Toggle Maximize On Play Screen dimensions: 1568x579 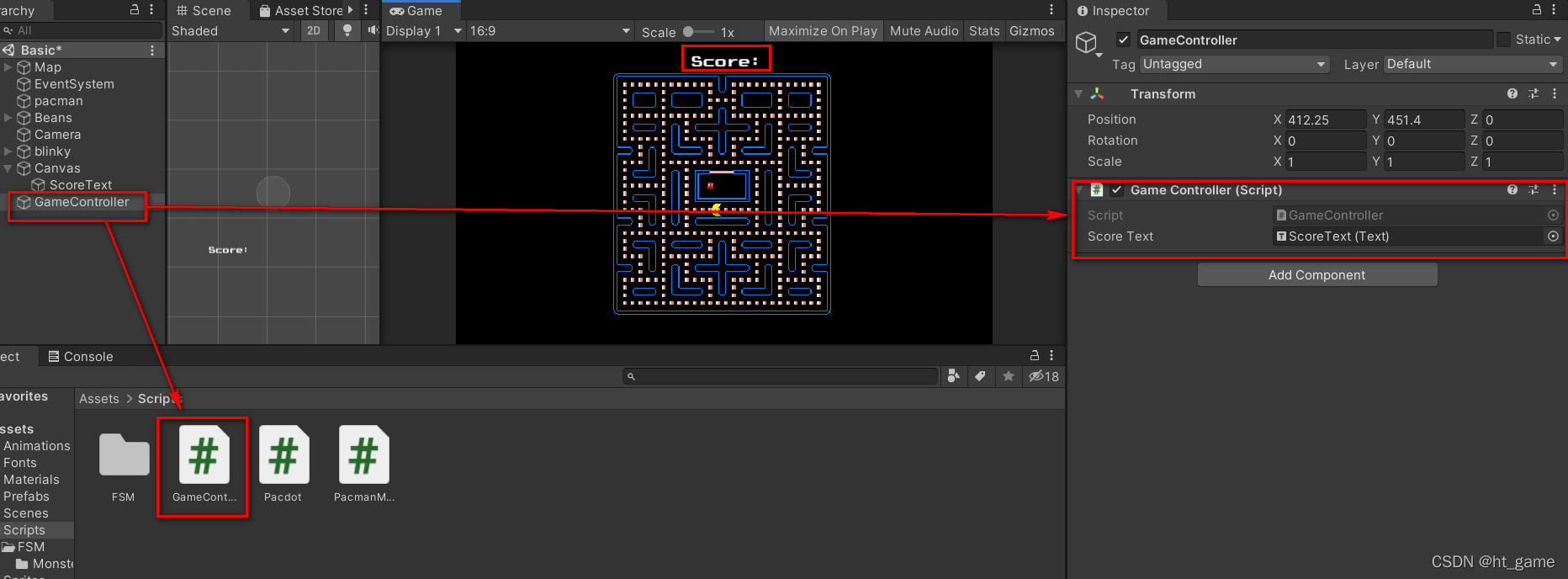tap(823, 30)
